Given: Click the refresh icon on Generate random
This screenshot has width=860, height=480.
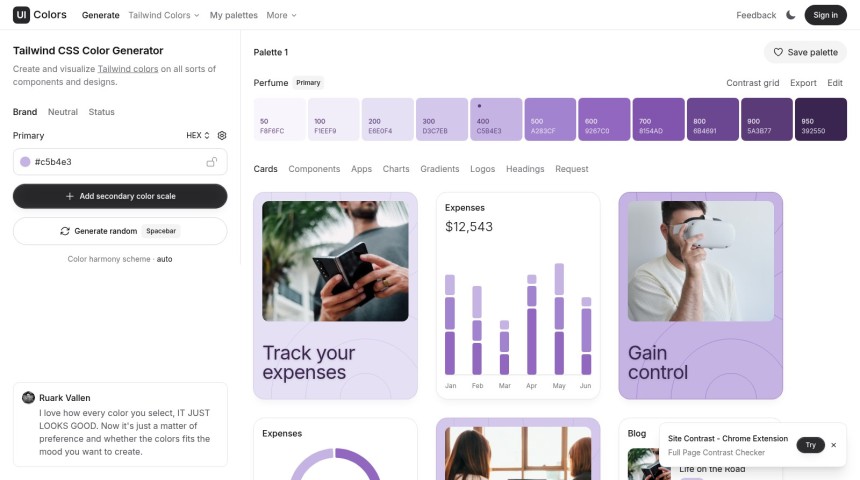Looking at the screenshot, I should [x=65, y=231].
